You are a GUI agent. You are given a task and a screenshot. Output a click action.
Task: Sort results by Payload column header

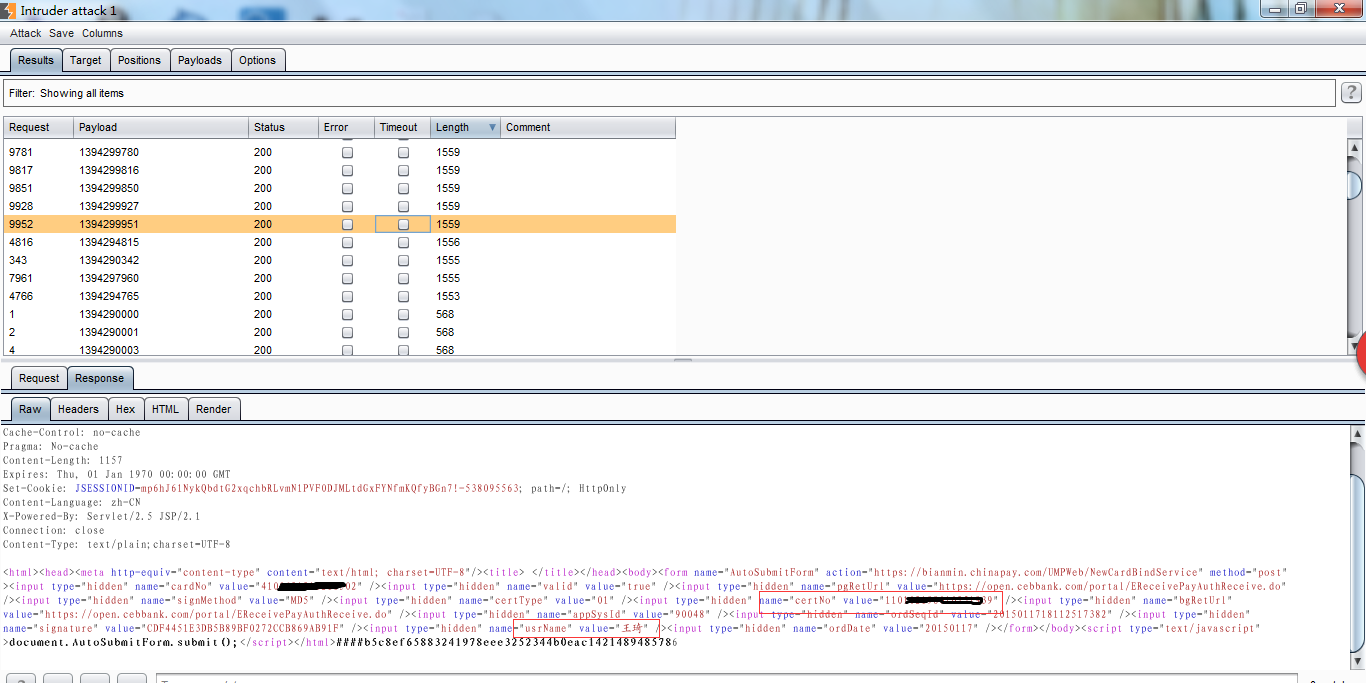pos(161,127)
